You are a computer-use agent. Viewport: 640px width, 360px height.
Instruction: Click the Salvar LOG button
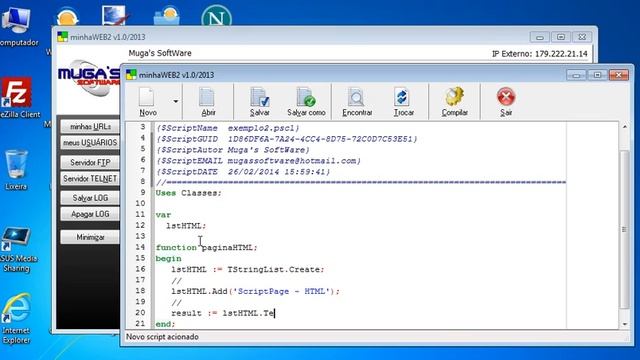(90, 198)
